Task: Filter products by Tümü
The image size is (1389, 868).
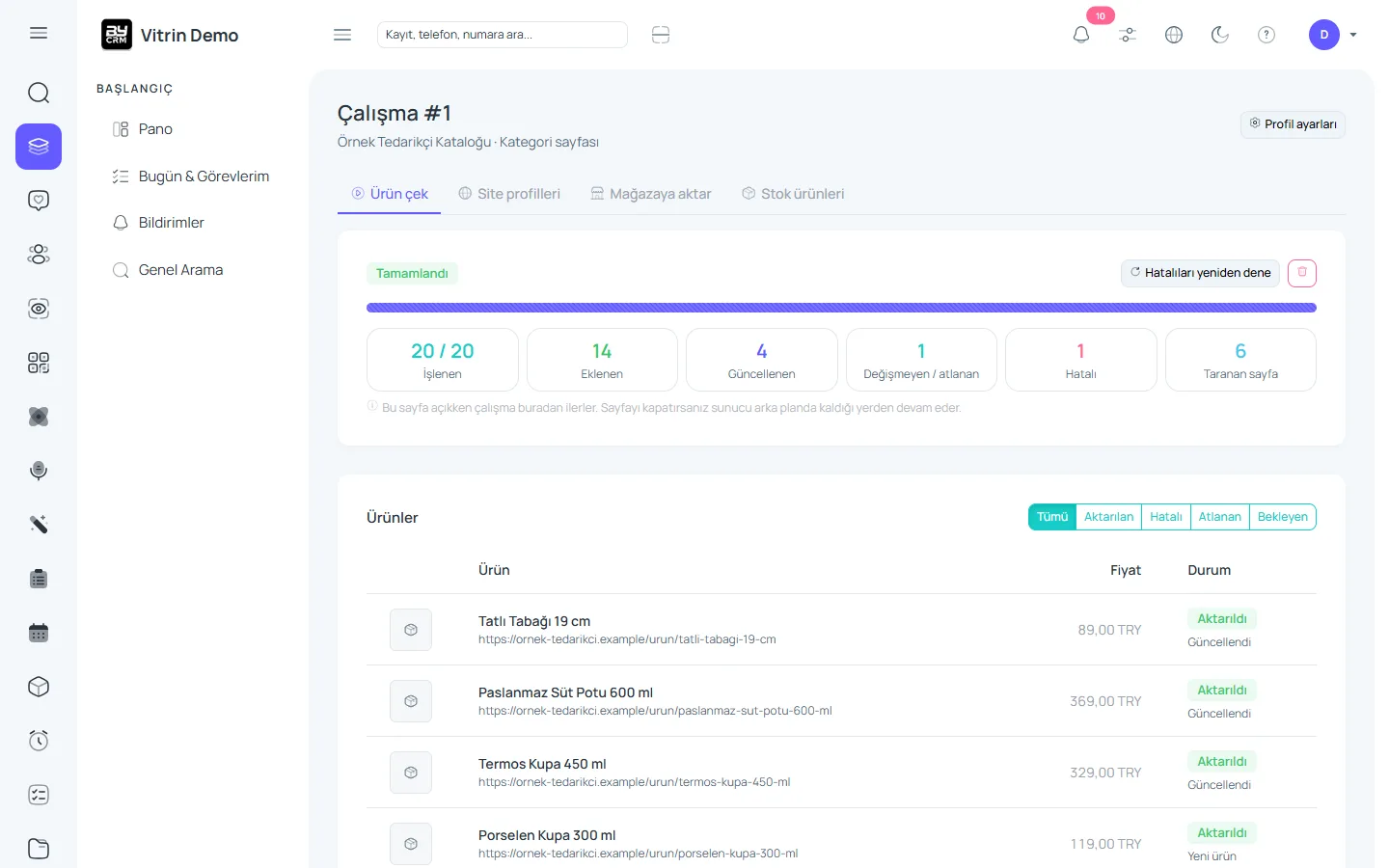Action: coord(1052,517)
